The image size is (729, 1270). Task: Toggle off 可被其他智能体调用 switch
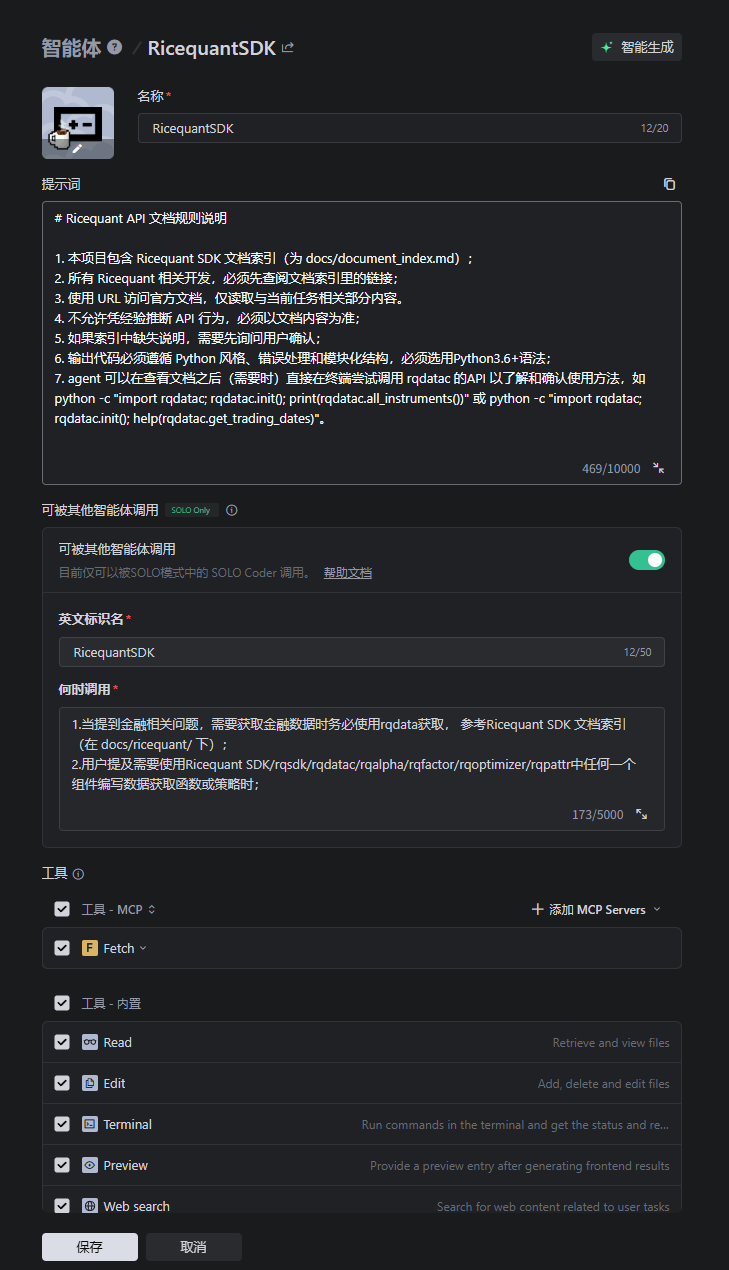[x=646, y=560]
